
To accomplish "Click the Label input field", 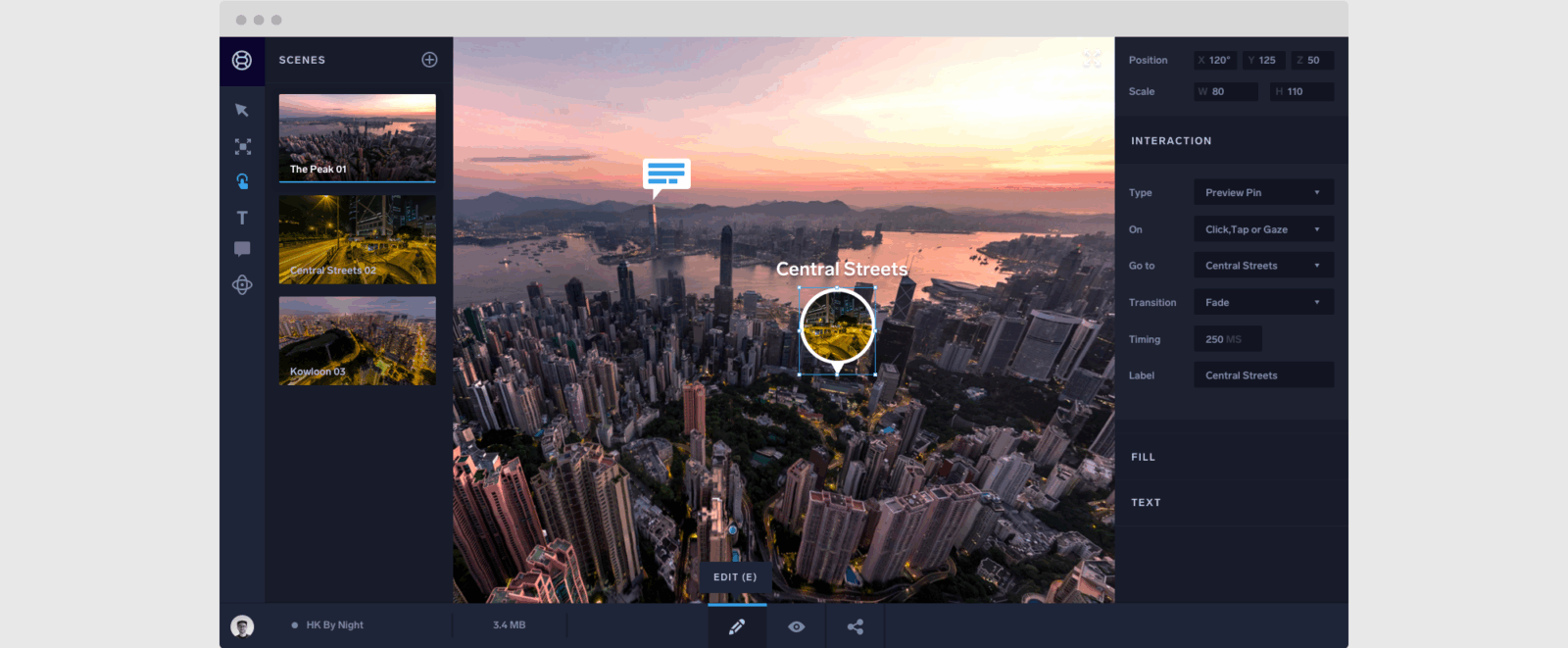I will pyautogui.click(x=1263, y=375).
